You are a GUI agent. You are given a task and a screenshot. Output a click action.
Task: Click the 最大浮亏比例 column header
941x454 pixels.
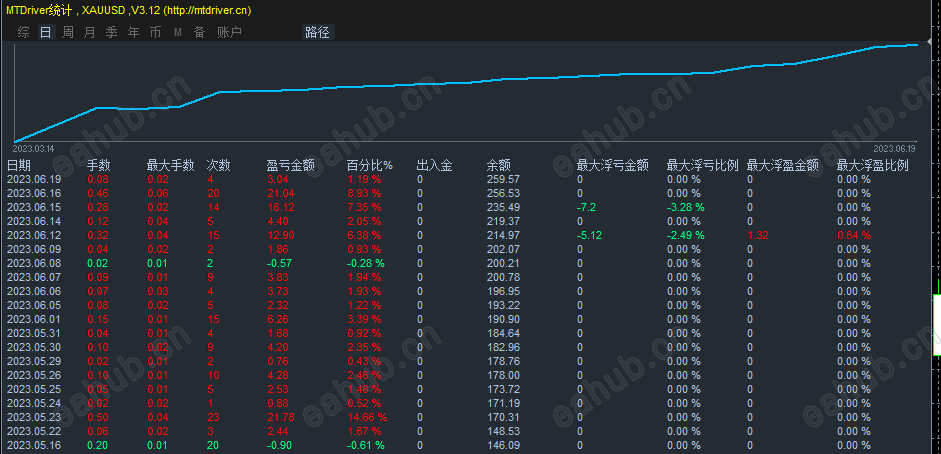tap(703, 166)
